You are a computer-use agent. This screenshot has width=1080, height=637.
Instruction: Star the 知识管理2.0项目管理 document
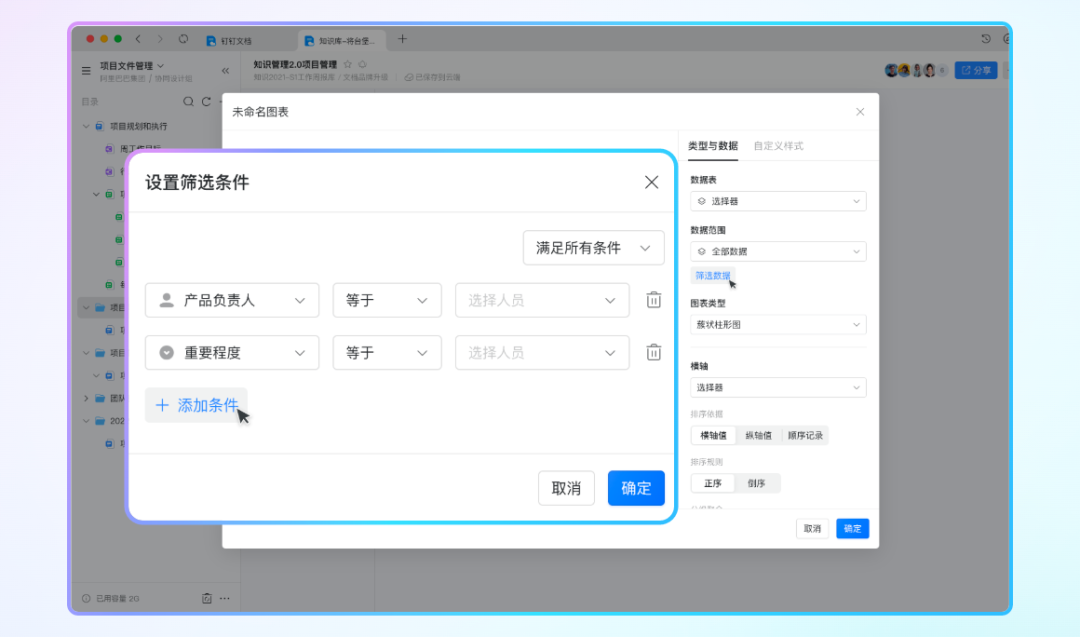coord(348,64)
